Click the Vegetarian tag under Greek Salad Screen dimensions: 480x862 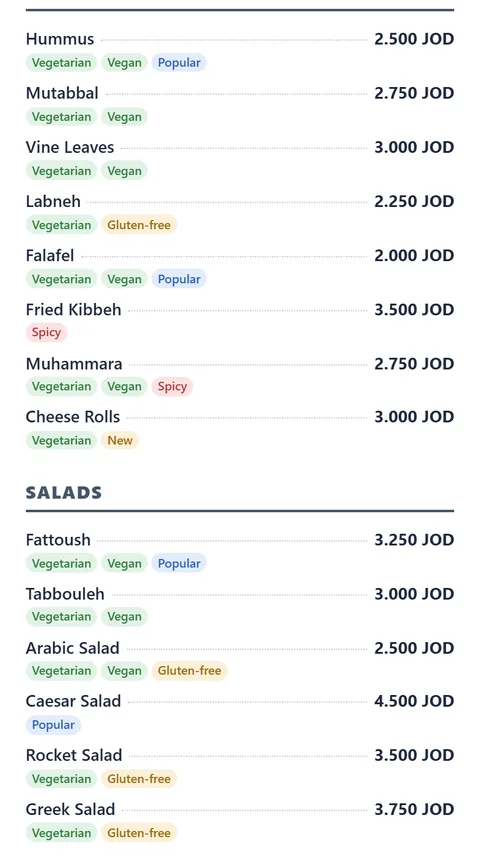point(62,833)
